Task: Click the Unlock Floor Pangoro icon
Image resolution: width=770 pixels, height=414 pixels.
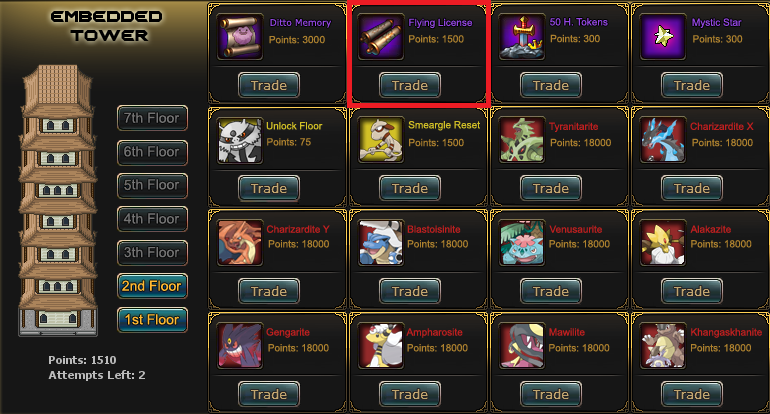Action: click(240, 140)
